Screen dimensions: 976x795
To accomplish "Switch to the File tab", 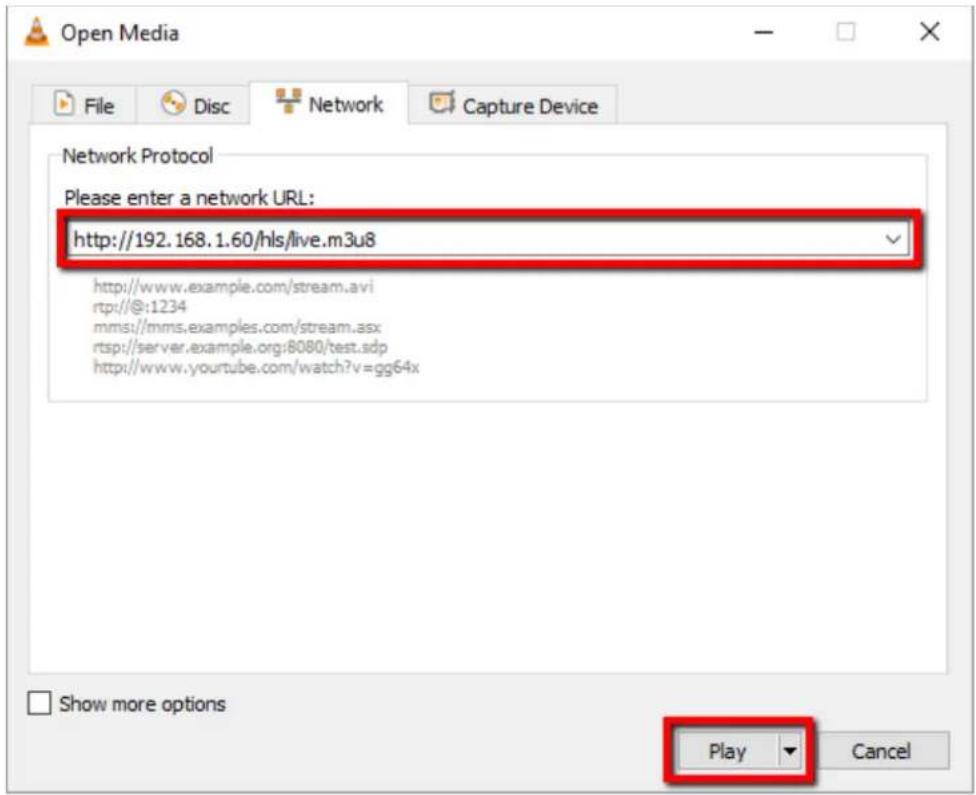I will (x=83, y=105).
